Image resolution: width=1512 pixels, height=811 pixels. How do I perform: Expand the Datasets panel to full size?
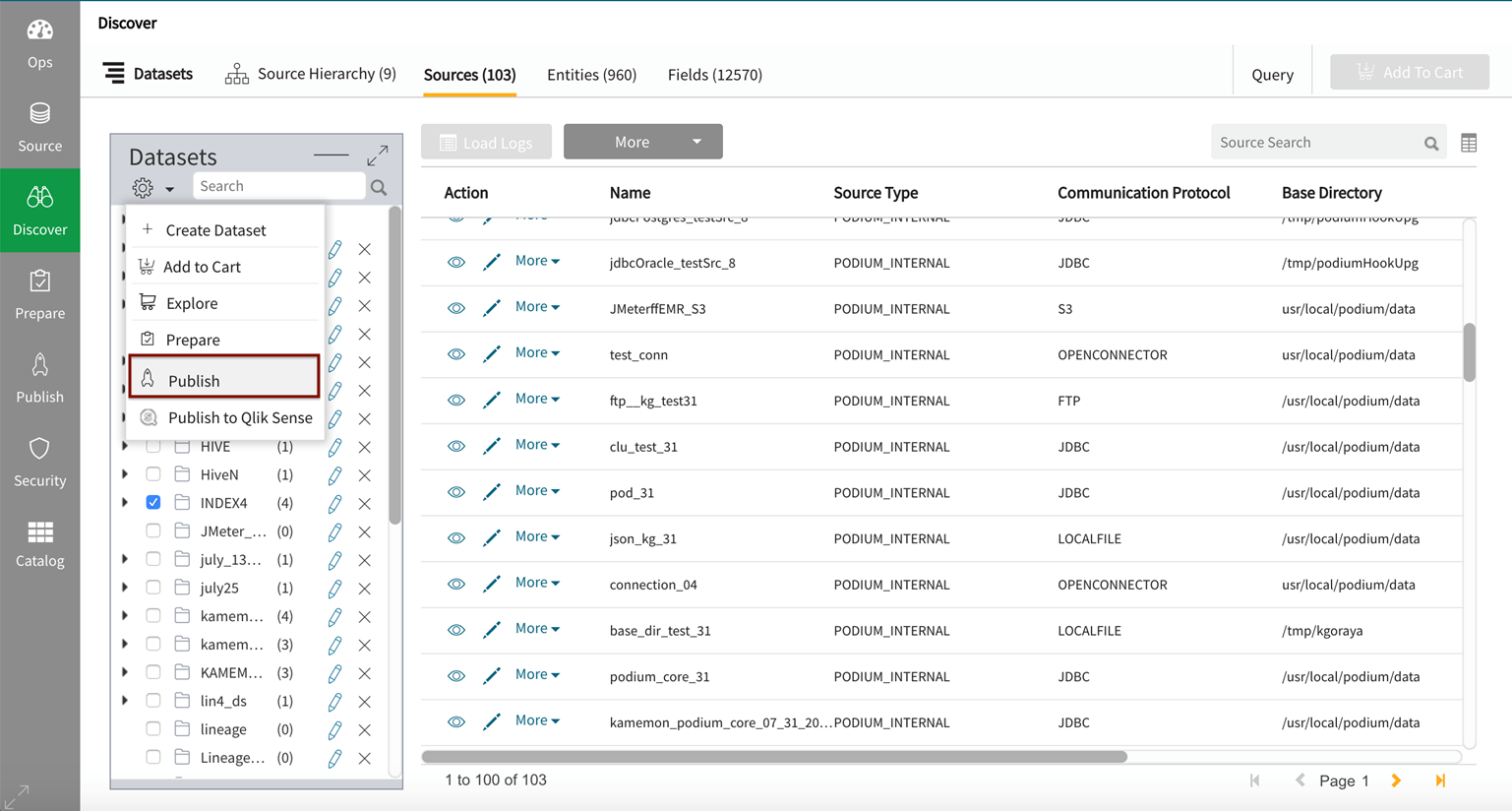tap(377, 156)
